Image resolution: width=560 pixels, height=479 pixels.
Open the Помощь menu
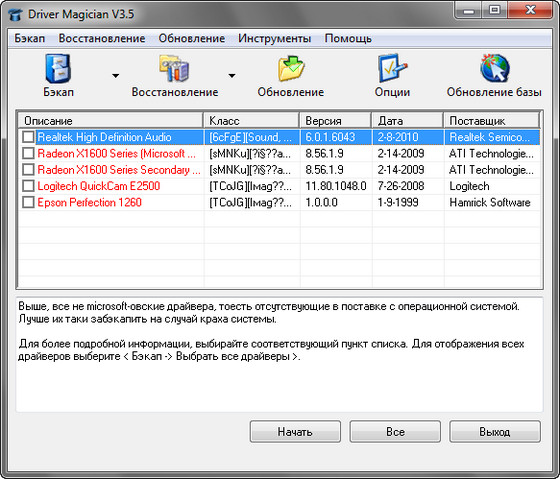(348, 38)
